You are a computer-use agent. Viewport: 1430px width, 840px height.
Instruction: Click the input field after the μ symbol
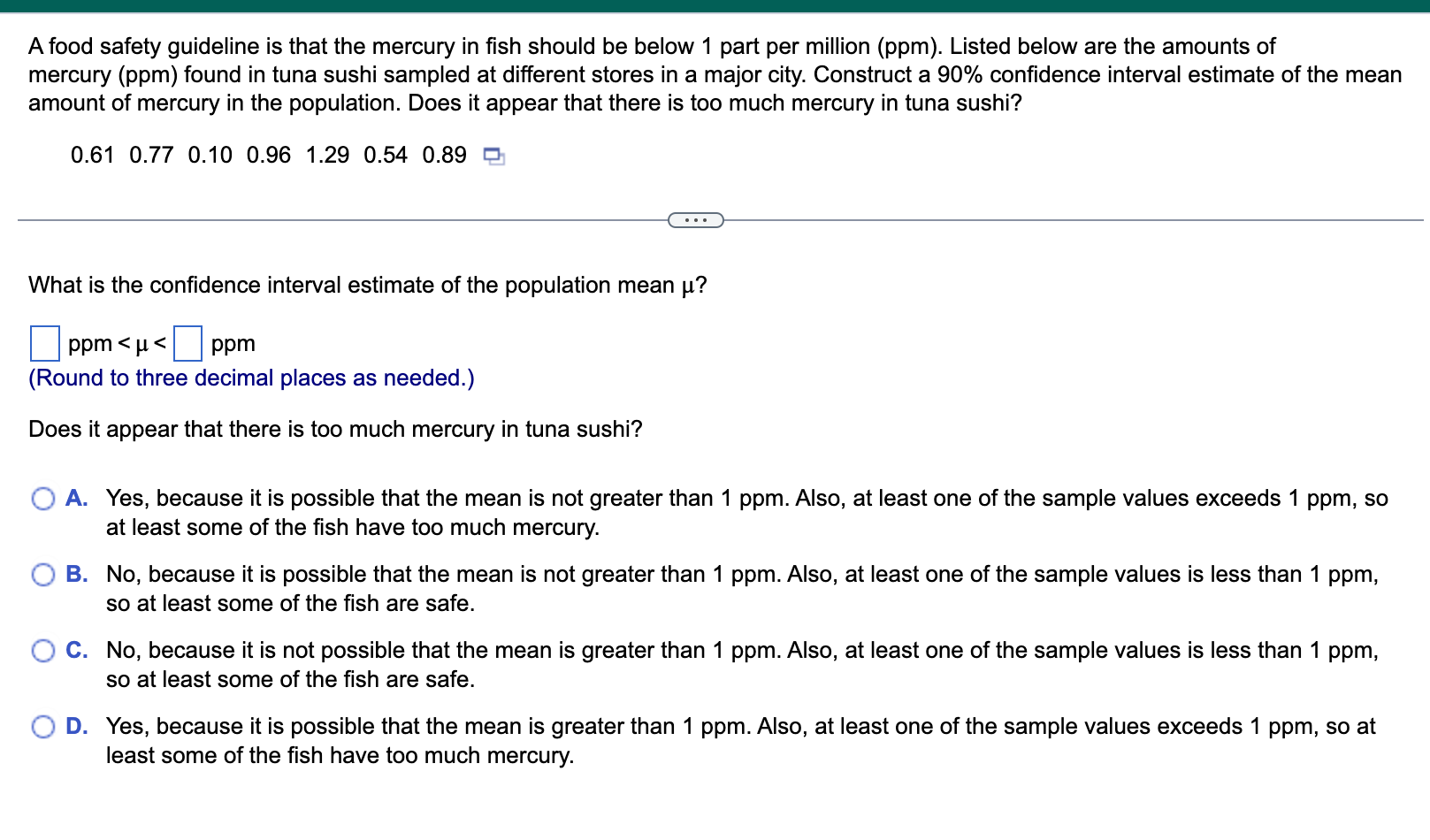click(x=189, y=344)
